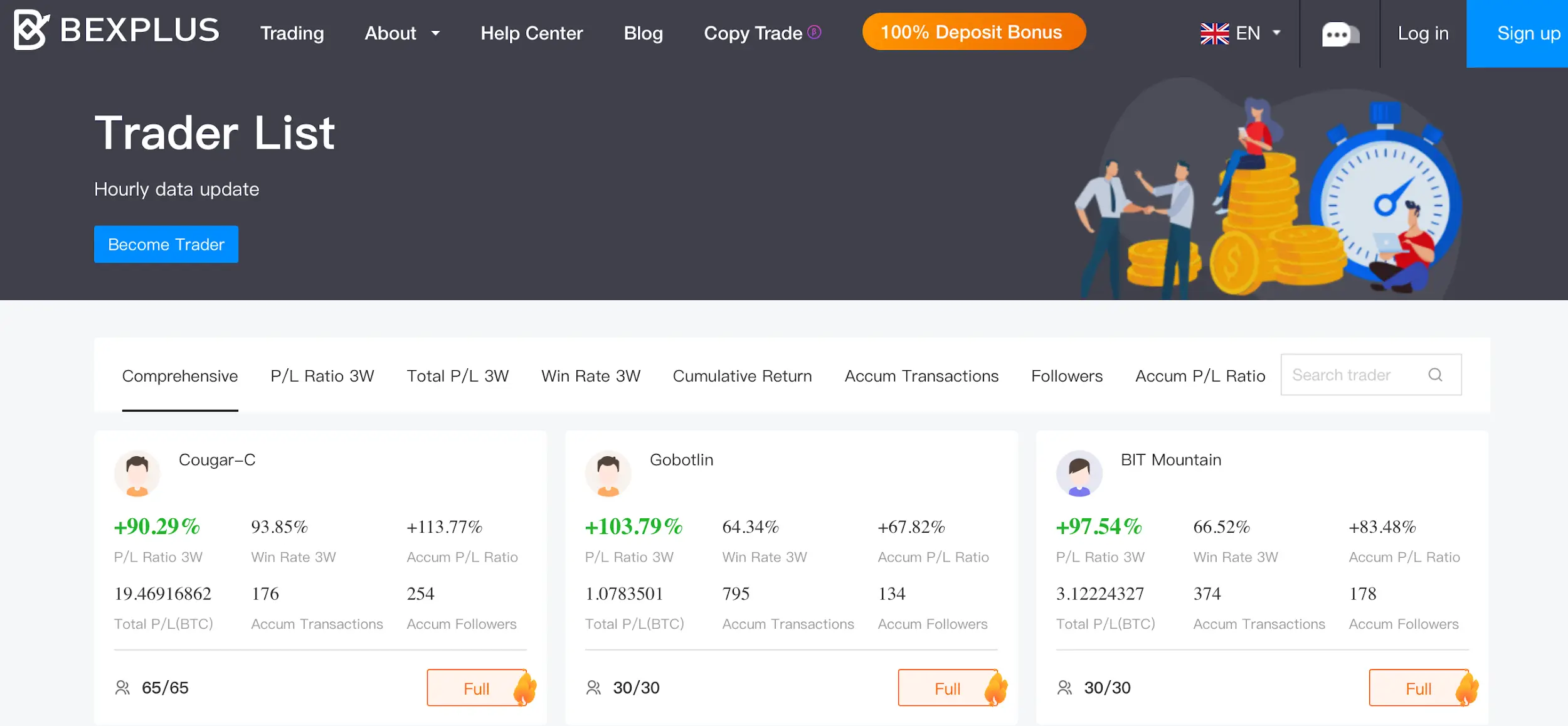Click flame icon on Cougar-C Full button

(x=525, y=688)
